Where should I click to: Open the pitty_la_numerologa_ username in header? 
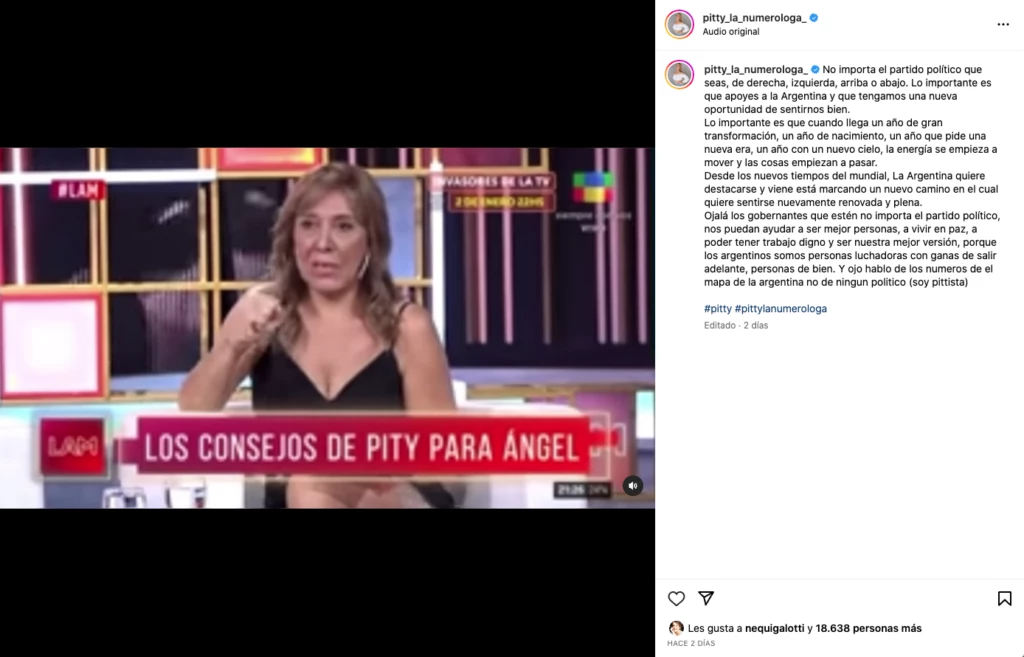[754, 18]
